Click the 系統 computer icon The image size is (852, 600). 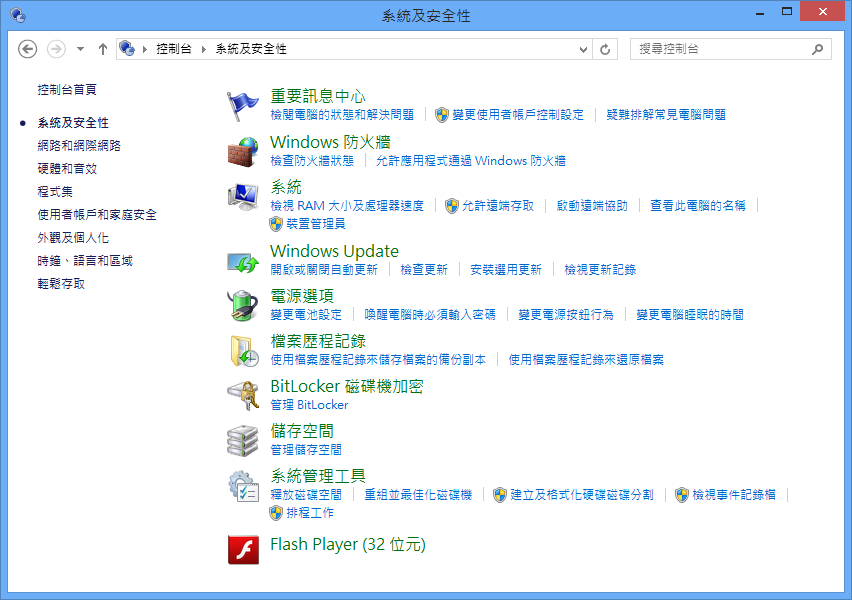(x=243, y=196)
